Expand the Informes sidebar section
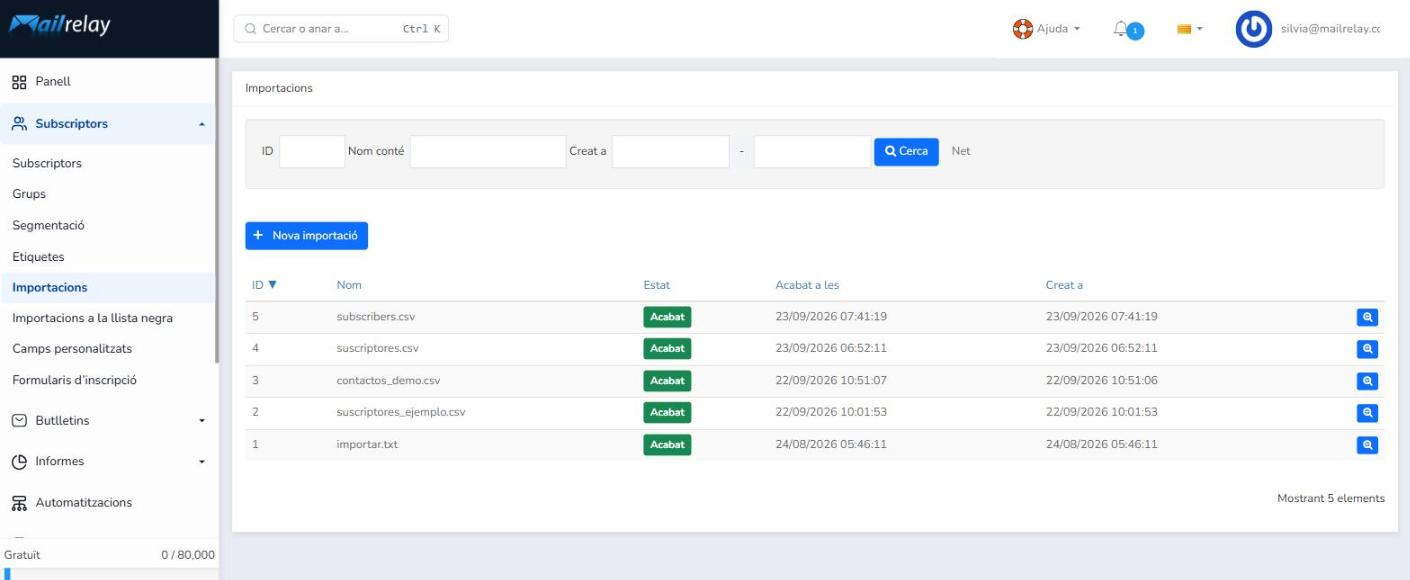 (108, 462)
